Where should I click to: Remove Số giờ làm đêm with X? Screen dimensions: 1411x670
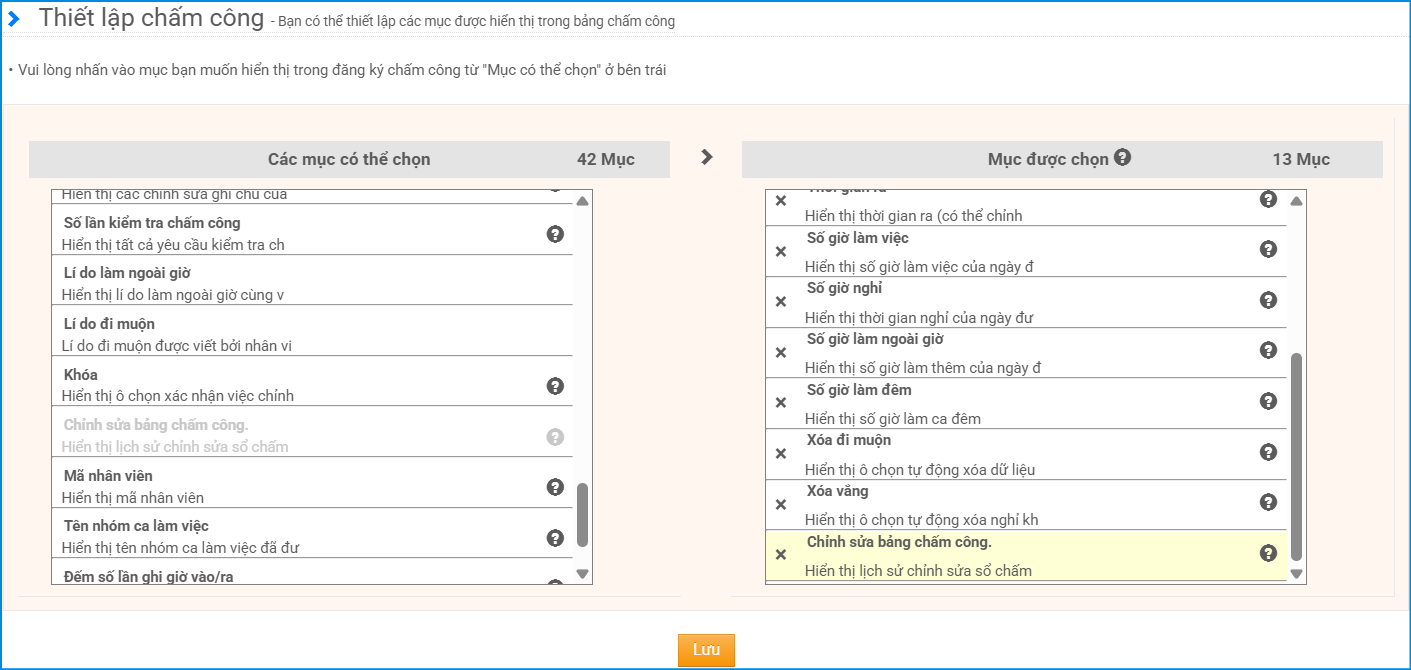[781, 403]
